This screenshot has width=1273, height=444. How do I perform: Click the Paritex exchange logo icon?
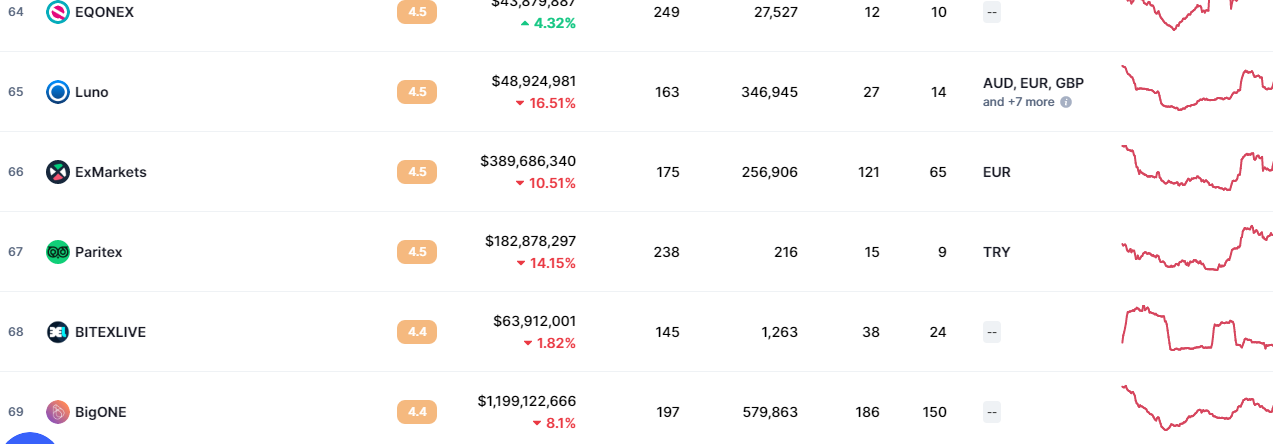pyautogui.click(x=58, y=252)
